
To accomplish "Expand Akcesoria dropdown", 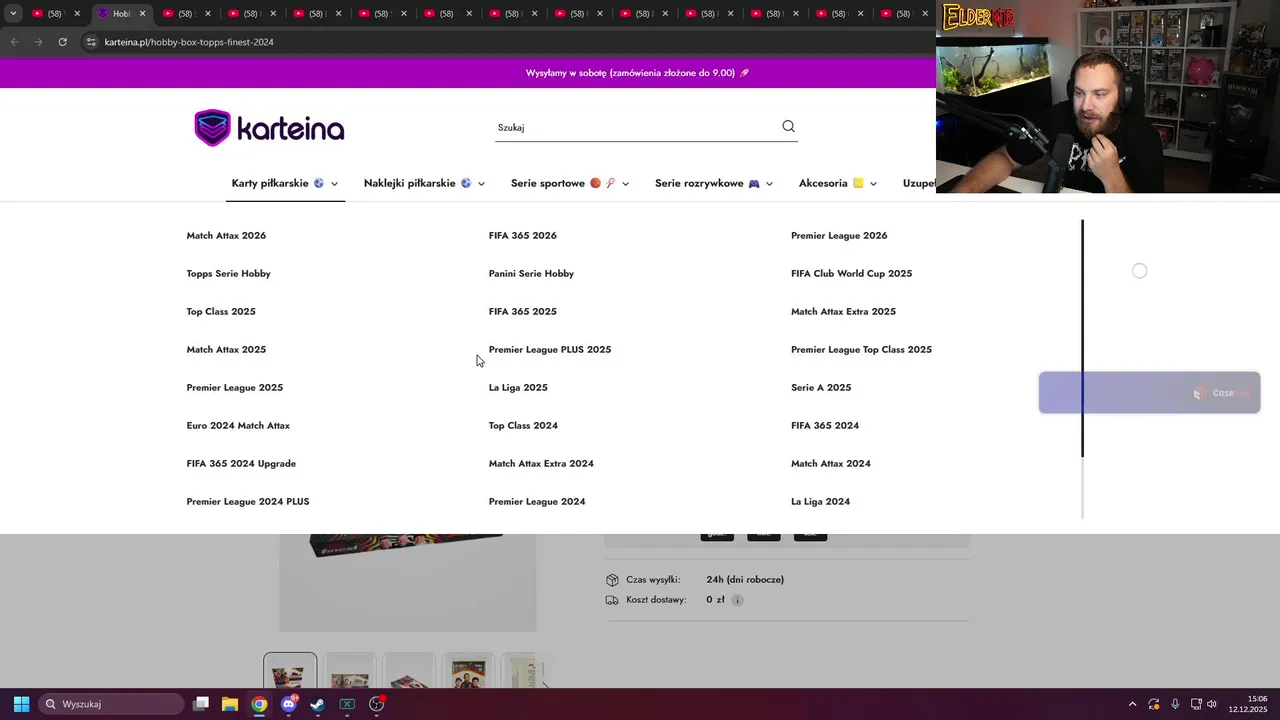I will coord(873,184).
